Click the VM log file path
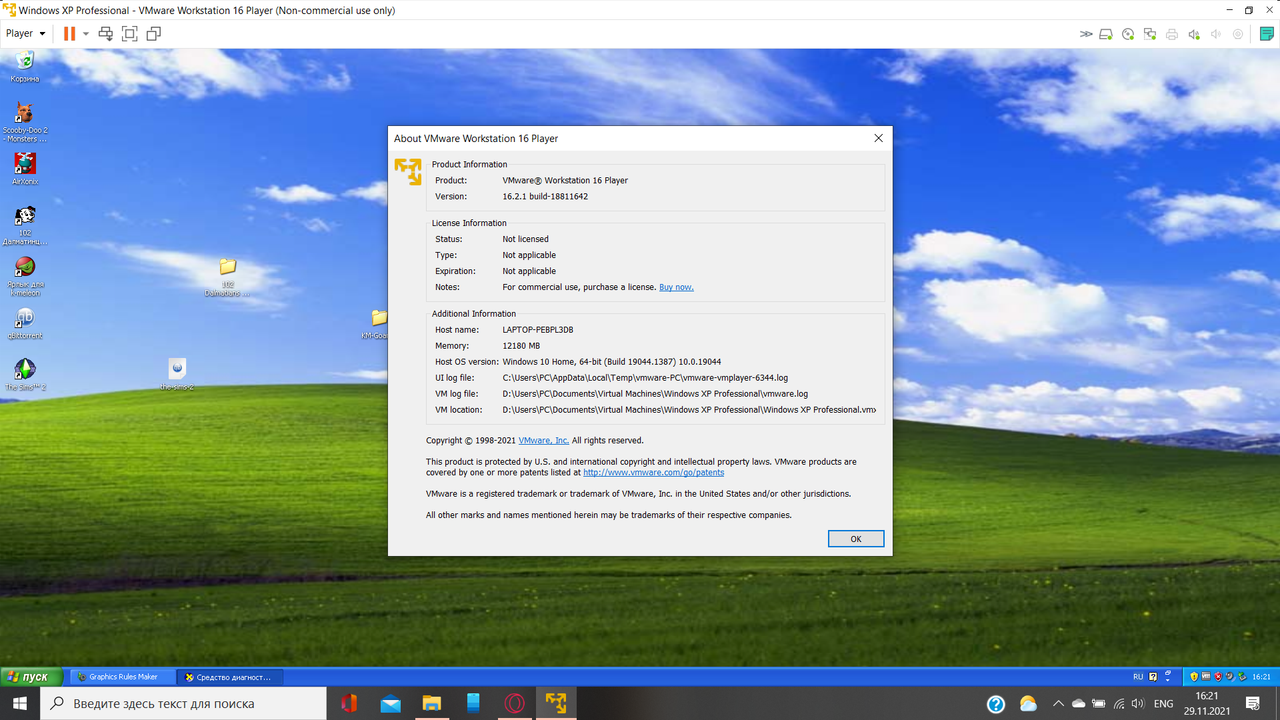This screenshot has height=720, width=1280. (655, 394)
